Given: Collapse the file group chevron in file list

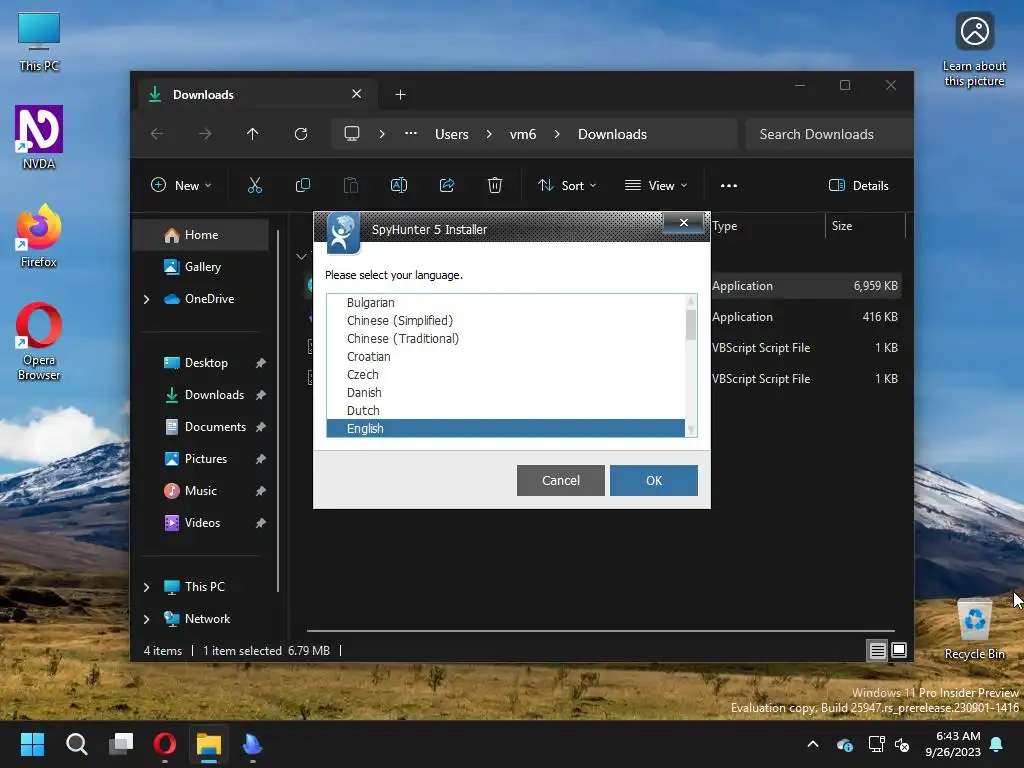Looking at the screenshot, I should tap(301, 256).
